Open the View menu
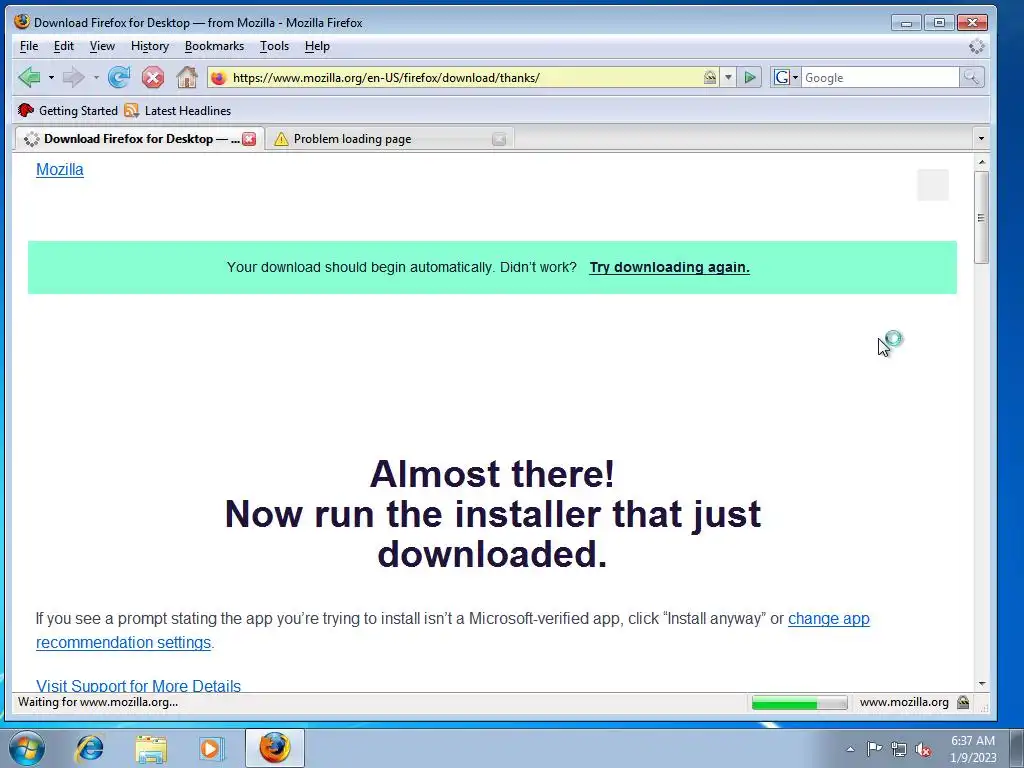 pos(102,46)
